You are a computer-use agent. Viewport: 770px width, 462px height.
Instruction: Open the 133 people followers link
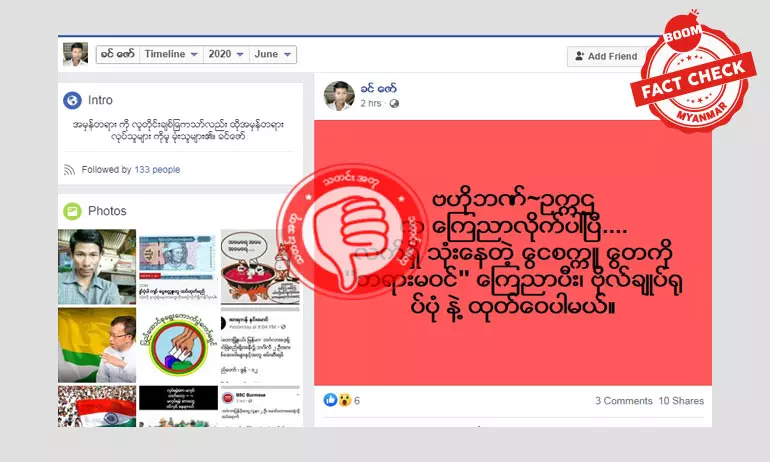(157, 169)
